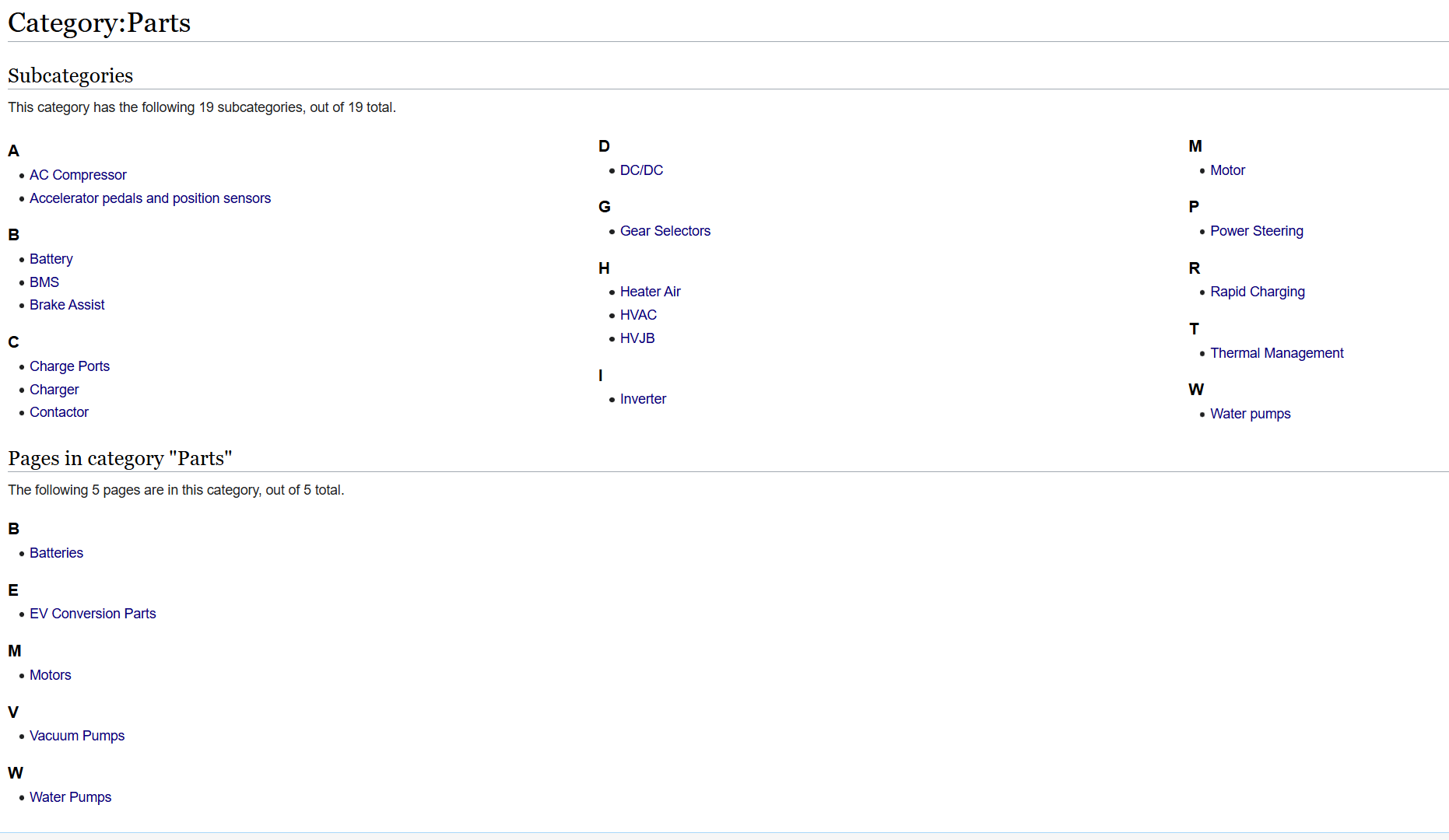This screenshot has height=840, width=1449.
Task: Open Rapid Charging subcategory
Action: pyautogui.click(x=1257, y=292)
